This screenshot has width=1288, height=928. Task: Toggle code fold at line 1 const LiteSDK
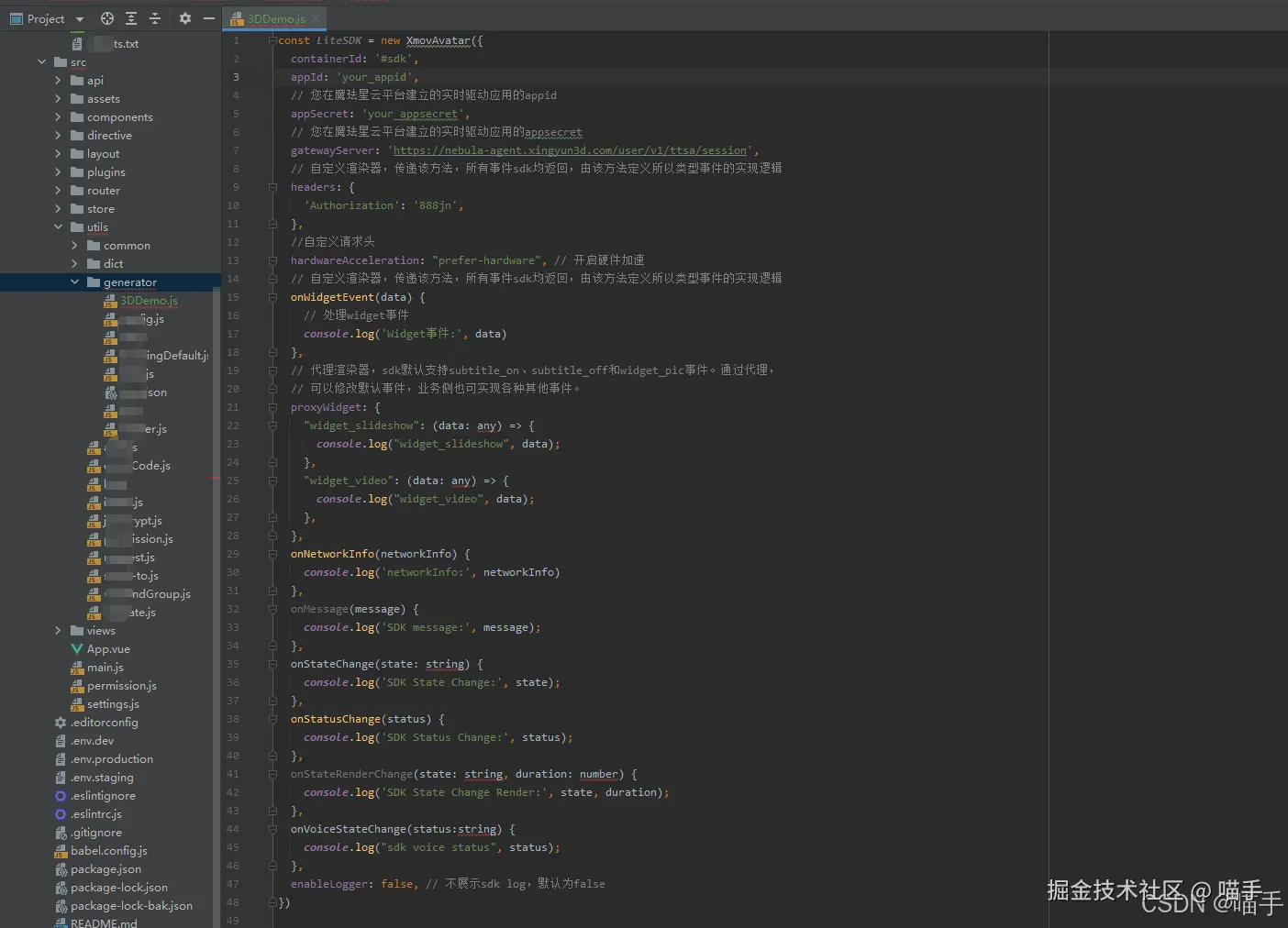[x=272, y=40]
